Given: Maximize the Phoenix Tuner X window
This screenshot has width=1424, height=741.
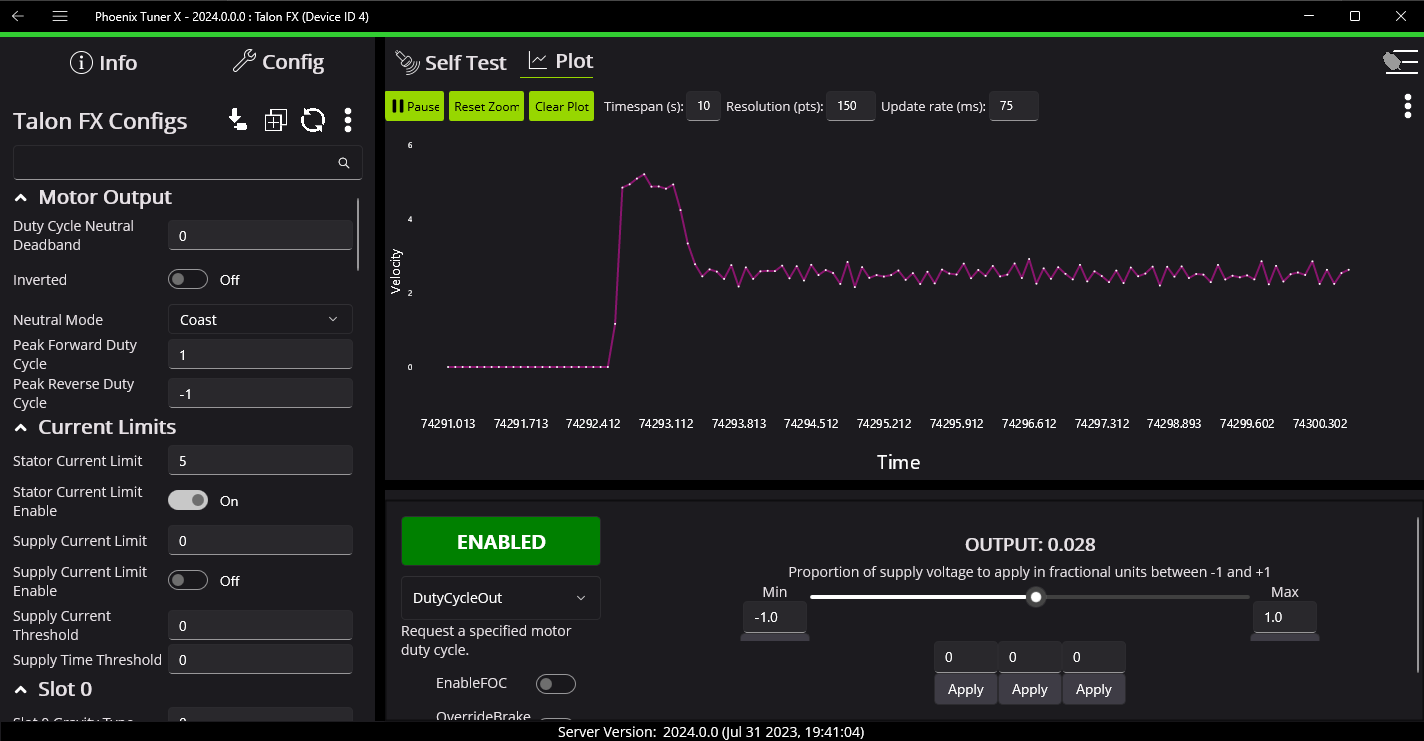Looking at the screenshot, I should click(1355, 16).
